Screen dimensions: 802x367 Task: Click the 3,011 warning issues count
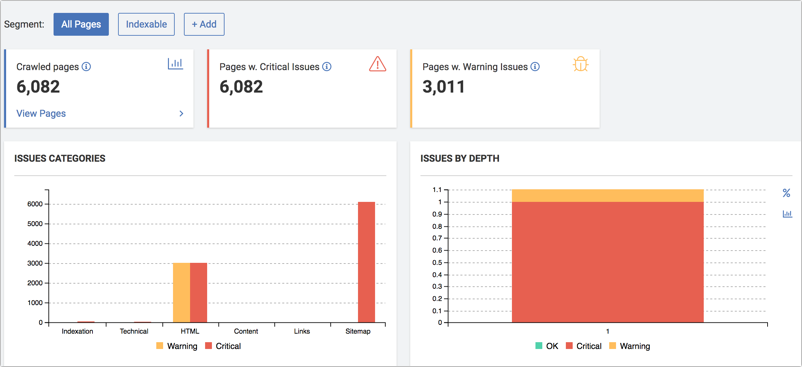pyautogui.click(x=444, y=87)
